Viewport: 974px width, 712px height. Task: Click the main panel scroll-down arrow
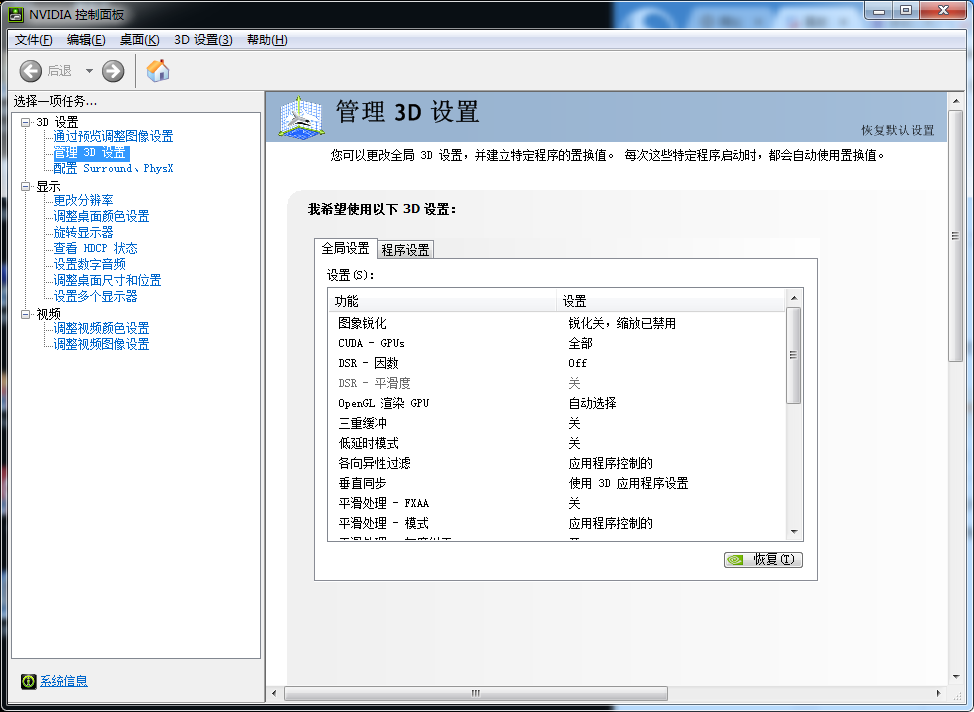955,677
